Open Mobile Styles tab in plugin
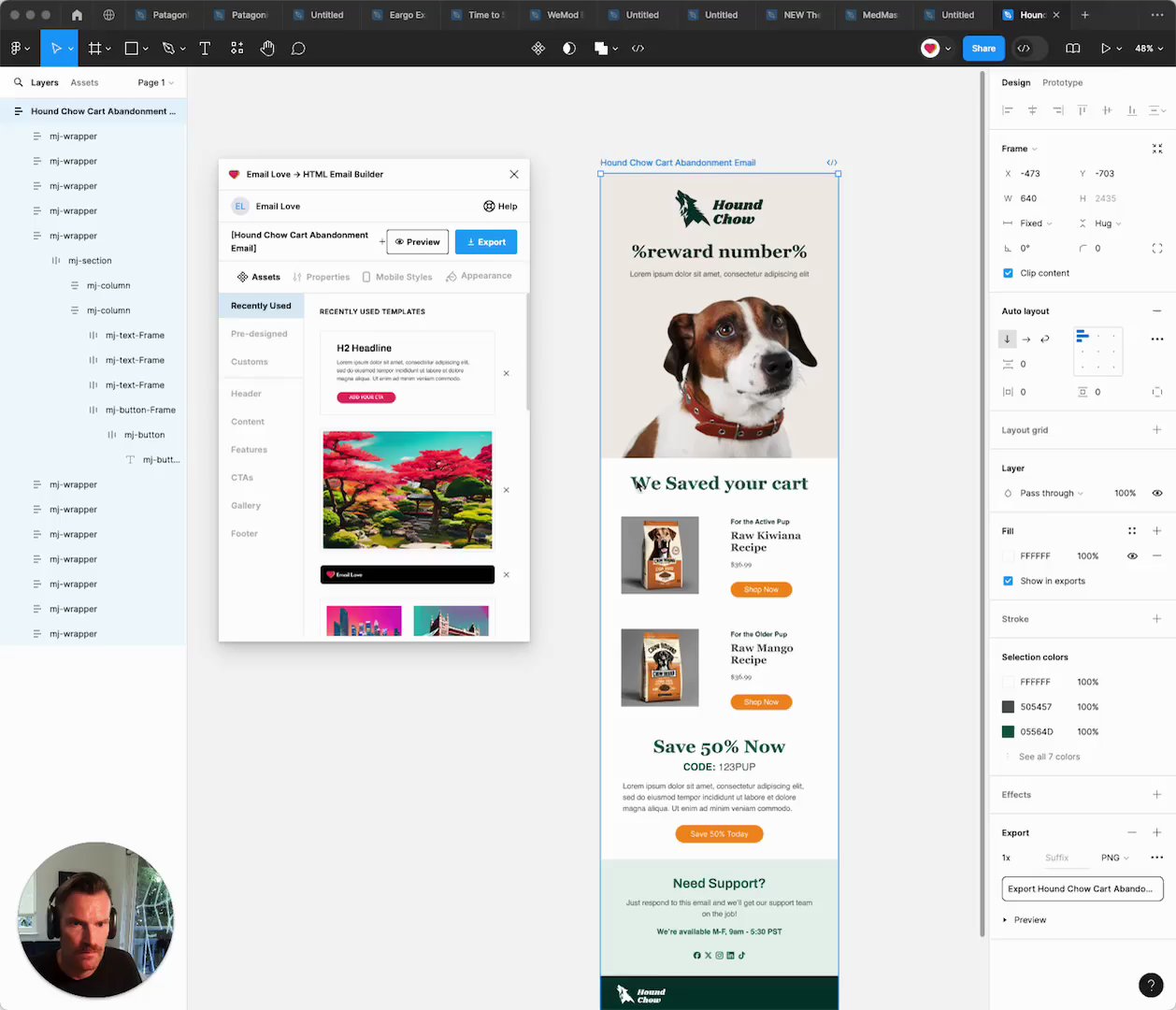1176x1010 pixels. point(397,277)
